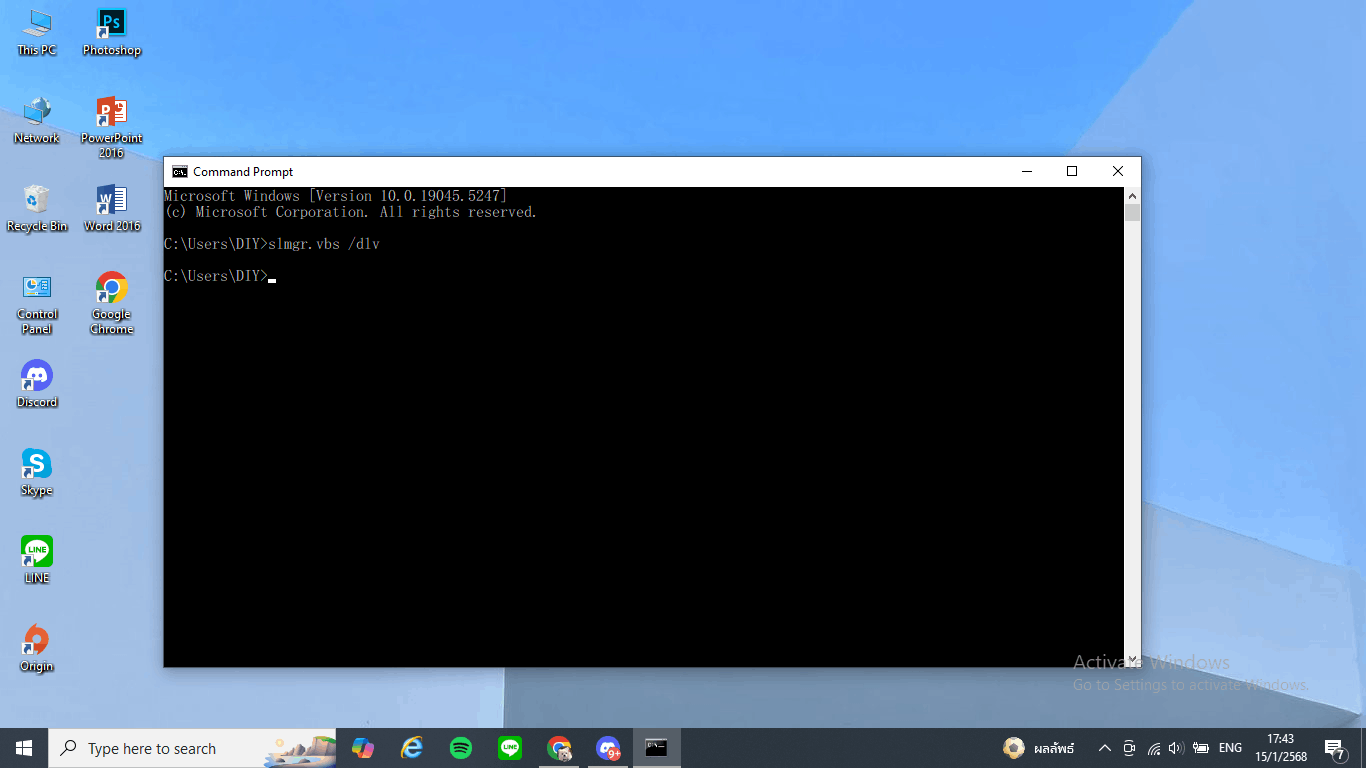Select the Origin desktop shortcut

pyautogui.click(x=37, y=648)
